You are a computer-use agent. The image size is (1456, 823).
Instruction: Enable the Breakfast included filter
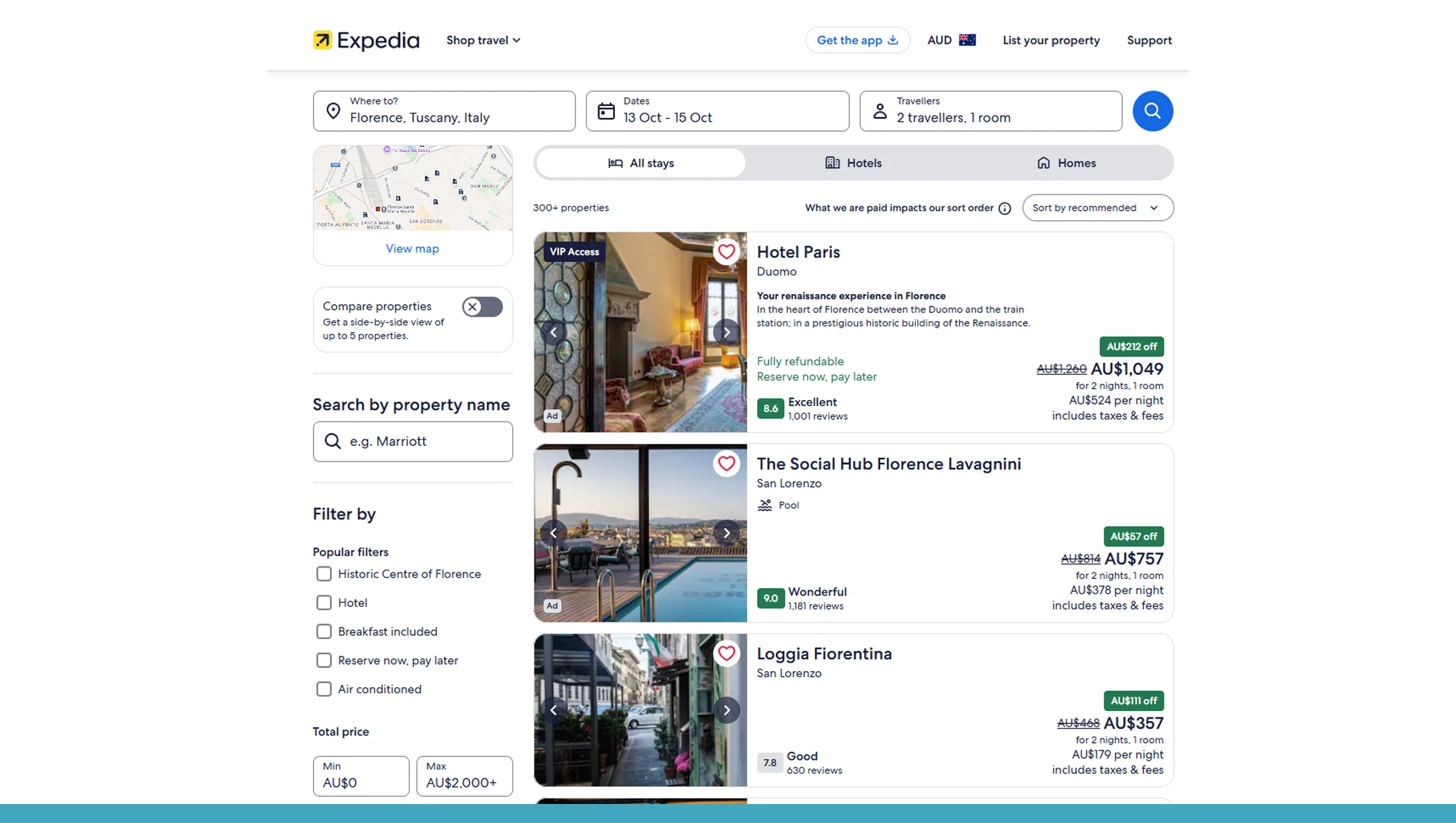[x=324, y=631]
